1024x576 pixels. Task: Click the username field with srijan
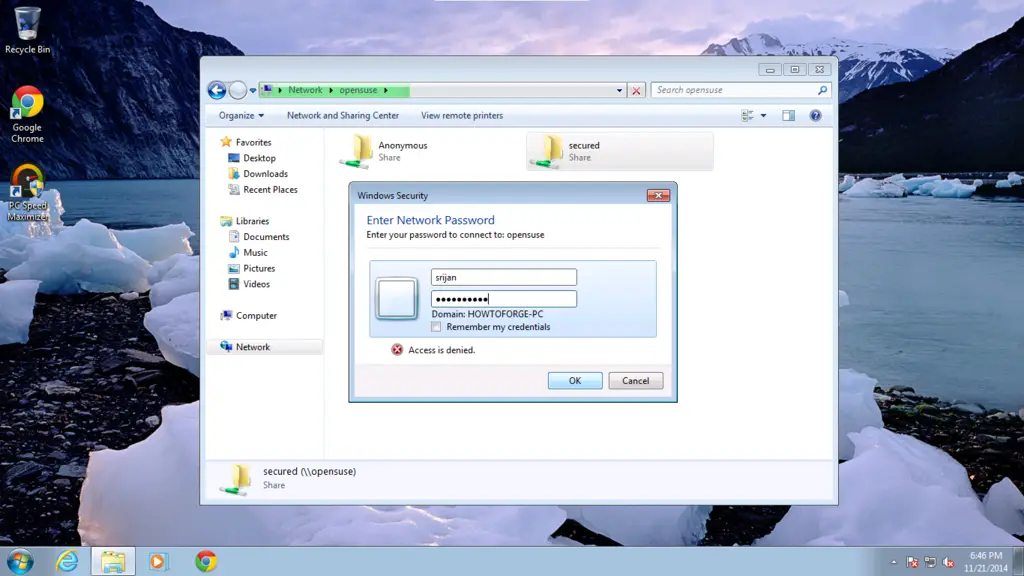pyautogui.click(x=504, y=277)
